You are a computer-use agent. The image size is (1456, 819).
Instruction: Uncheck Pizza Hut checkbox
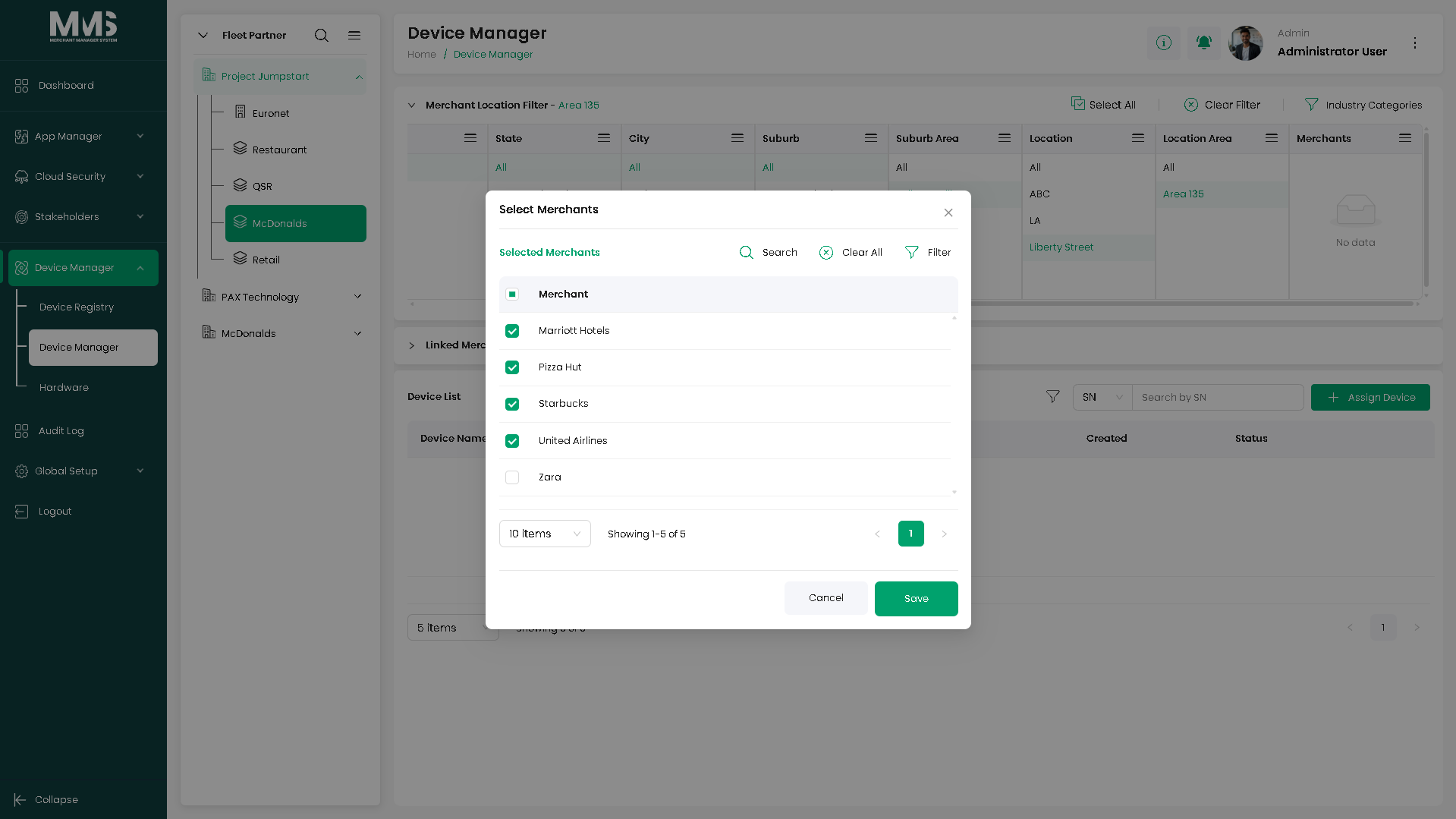[x=512, y=368]
